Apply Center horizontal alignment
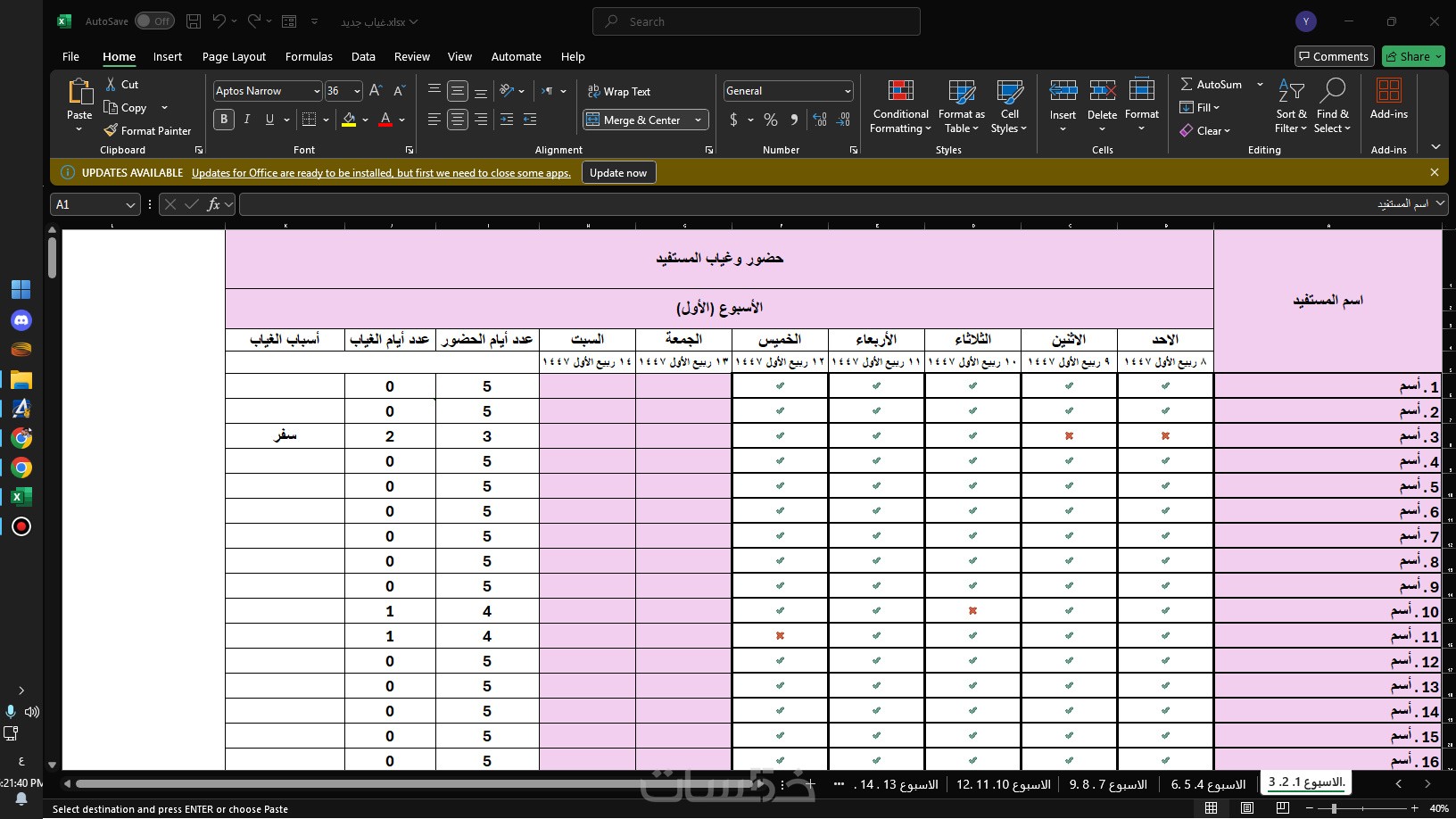This screenshot has height=819, width=1456. [x=458, y=120]
